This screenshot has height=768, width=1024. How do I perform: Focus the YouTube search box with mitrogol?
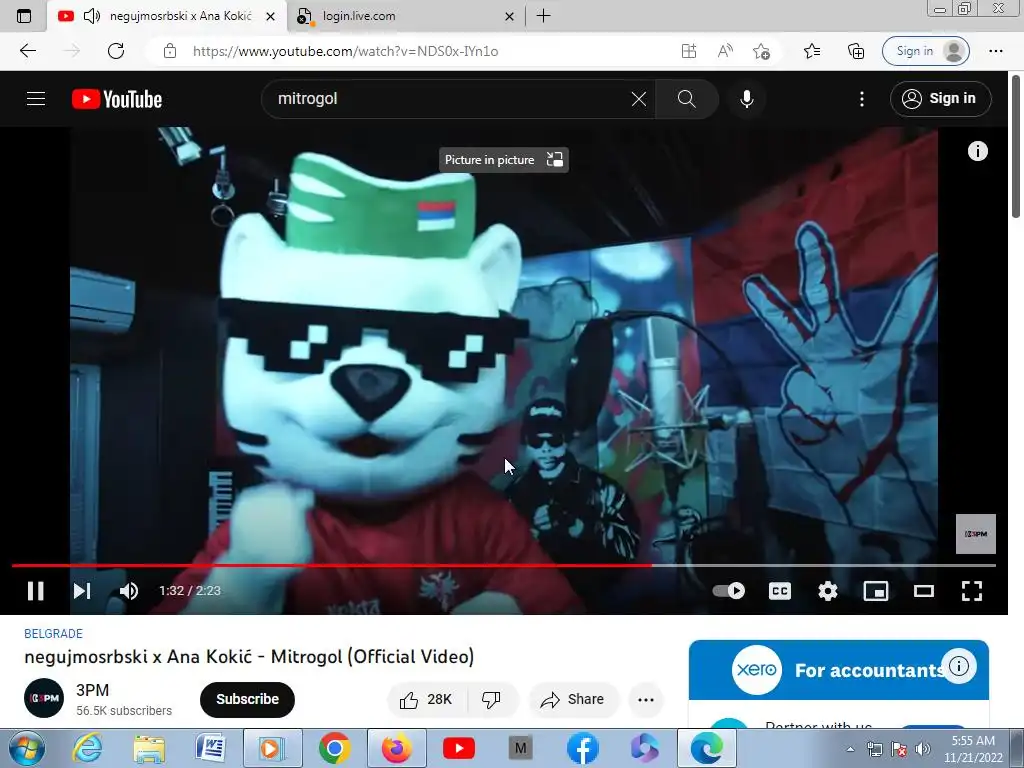click(451, 99)
